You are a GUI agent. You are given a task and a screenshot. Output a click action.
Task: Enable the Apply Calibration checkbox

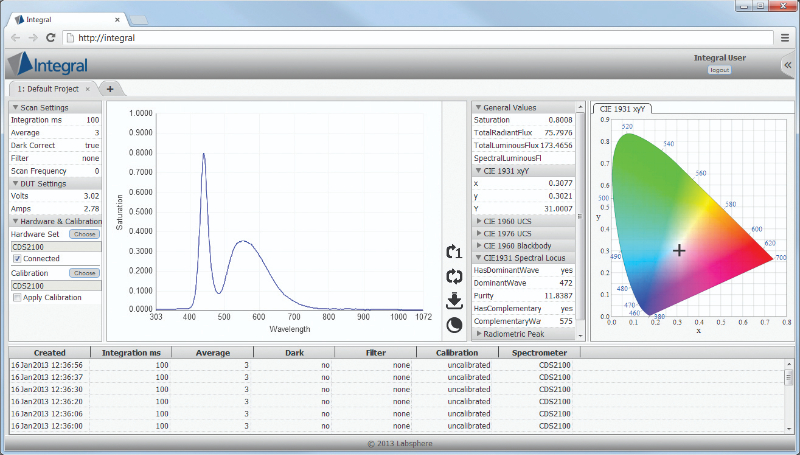click(16, 298)
